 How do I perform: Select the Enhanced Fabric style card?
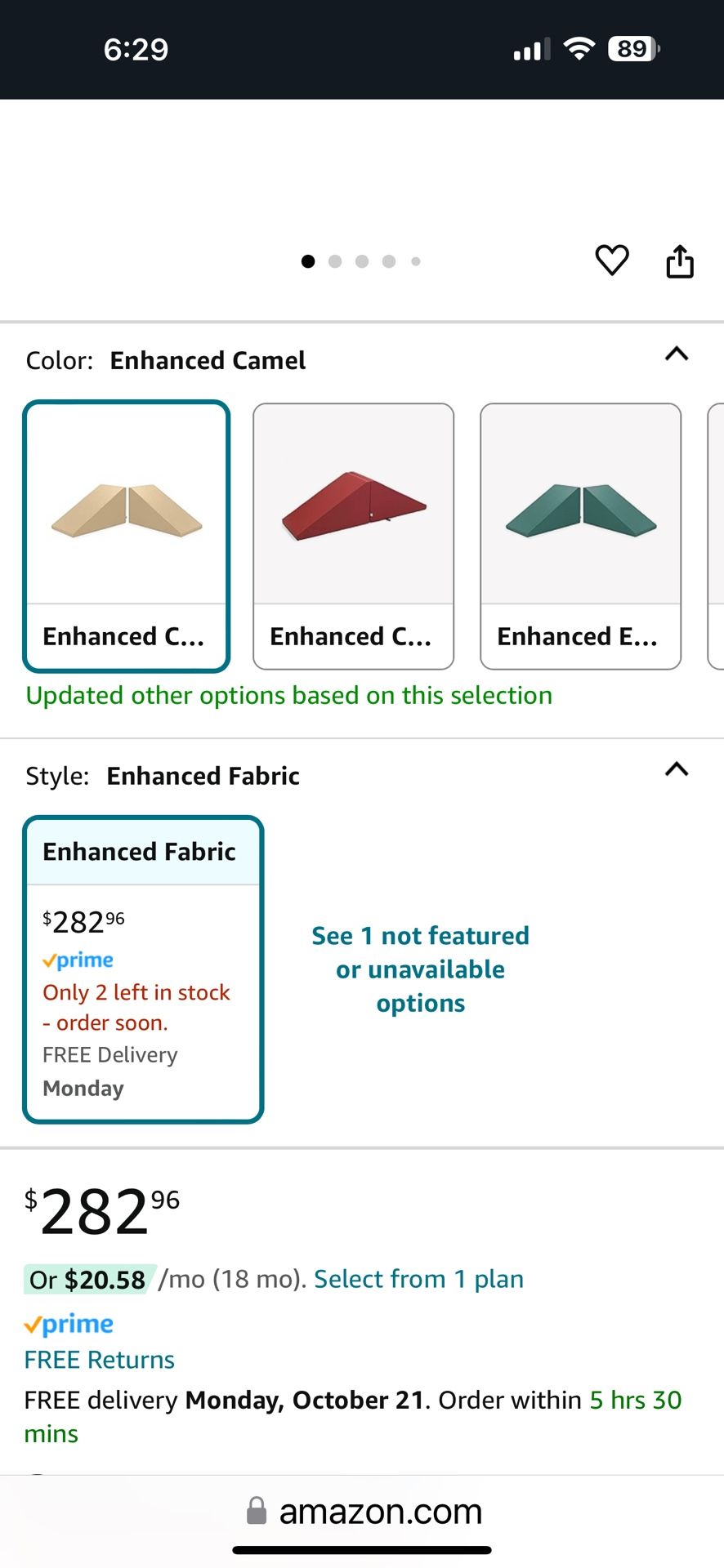[143, 969]
